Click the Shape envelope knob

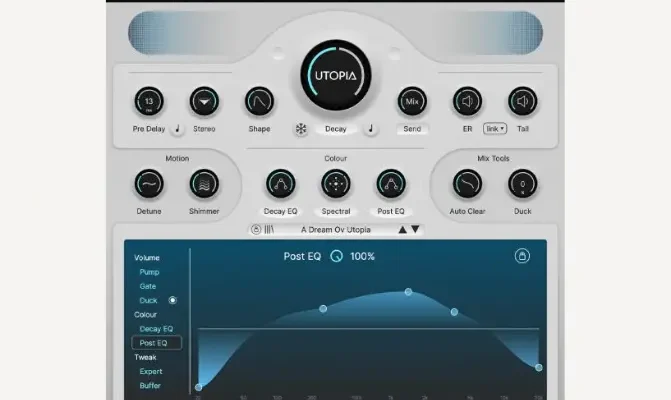point(259,101)
